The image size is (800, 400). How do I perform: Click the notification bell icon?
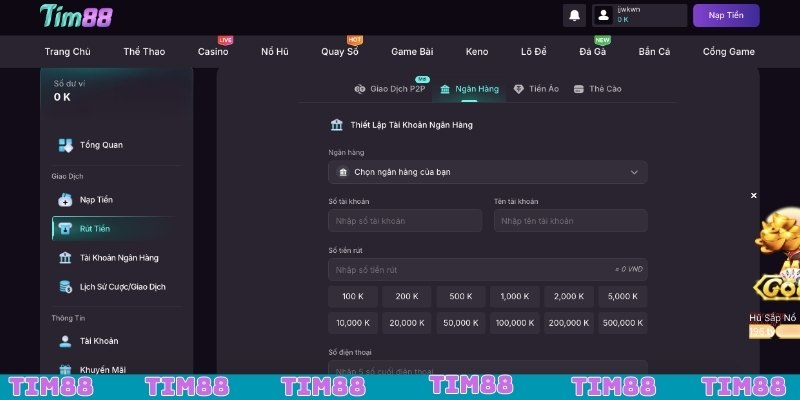[x=574, y=15]
